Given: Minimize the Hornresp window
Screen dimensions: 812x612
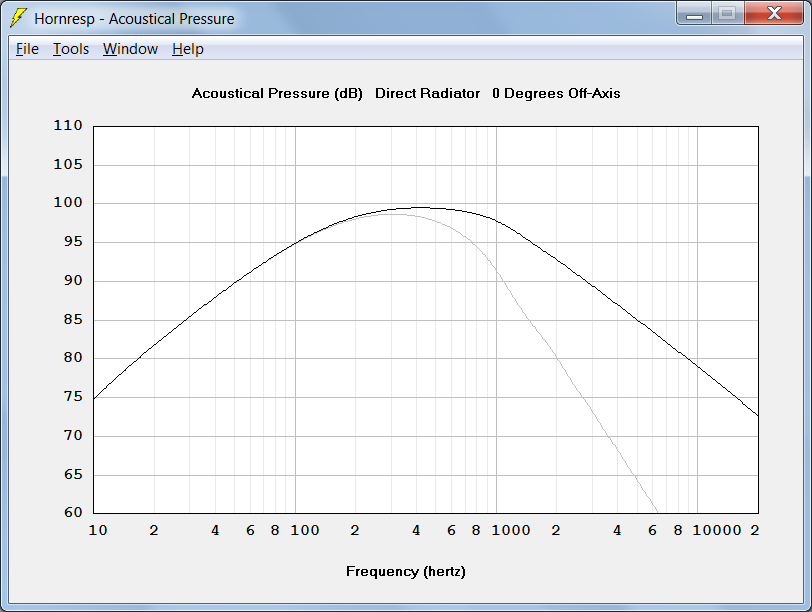Looking at the screenshot, I should [x=694, y=13].
